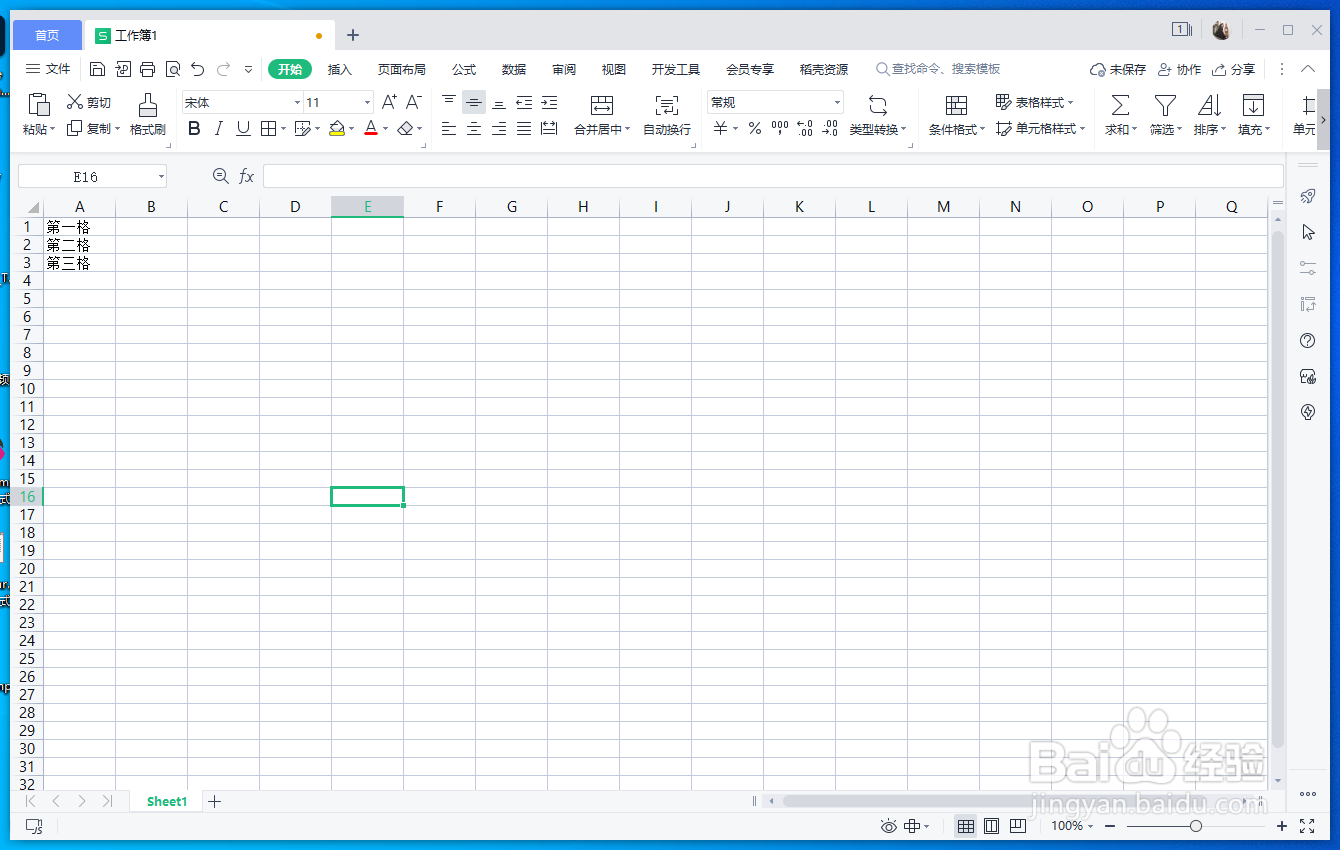Click the zoom slider handle
This screenshot has height=850, width=1340.
1196,826
